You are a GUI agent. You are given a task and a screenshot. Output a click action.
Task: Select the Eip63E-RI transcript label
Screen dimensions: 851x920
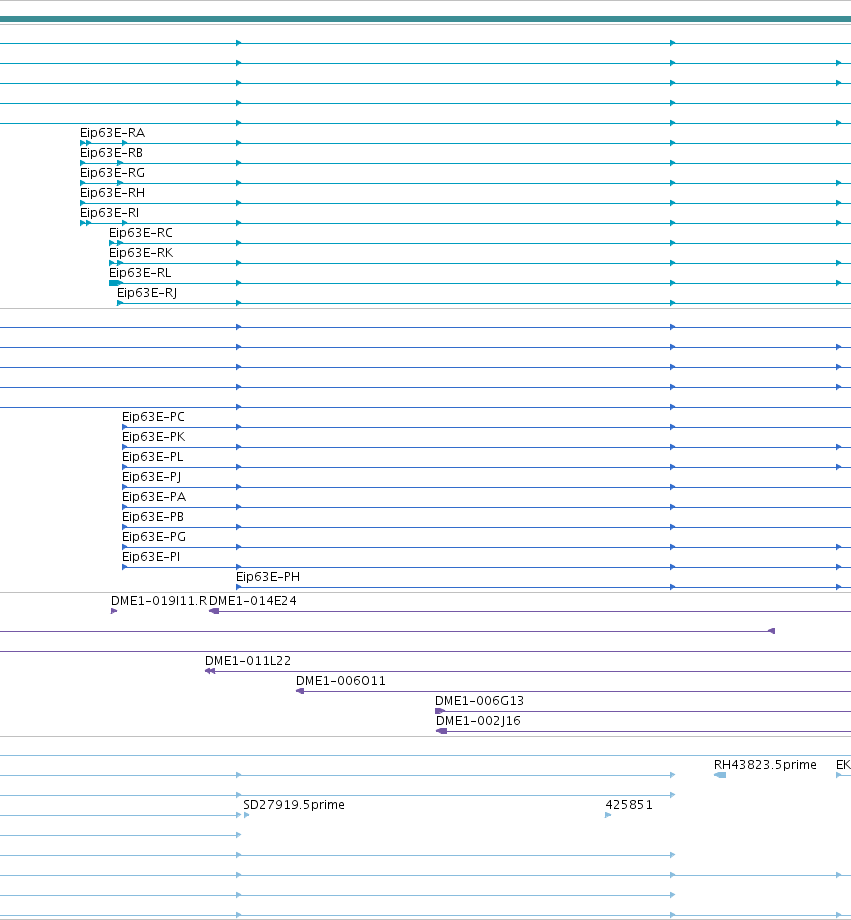pyautogui.click(x=109, y=212)
